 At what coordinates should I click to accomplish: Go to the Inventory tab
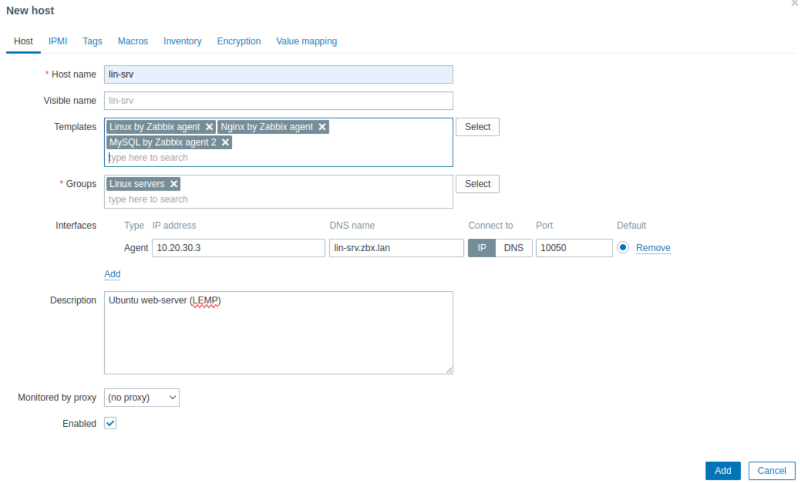pos(182,41)
